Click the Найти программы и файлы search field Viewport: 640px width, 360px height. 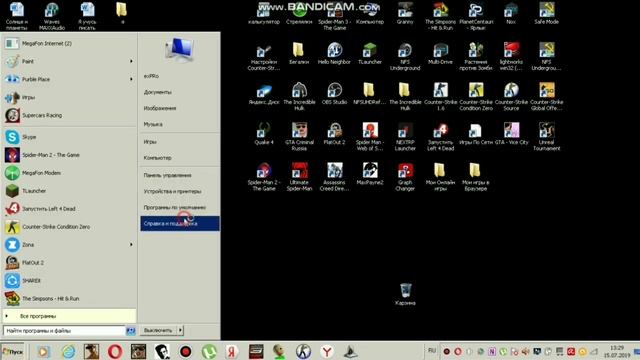click(x=64, y=331)
